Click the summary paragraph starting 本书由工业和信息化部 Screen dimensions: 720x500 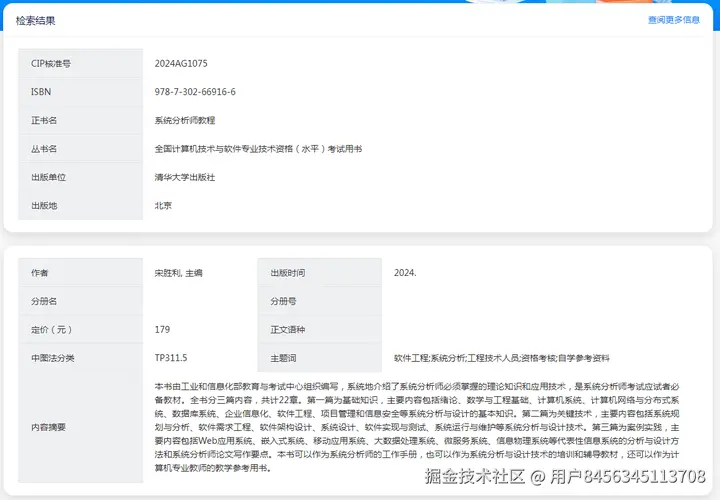coord(417,427)
